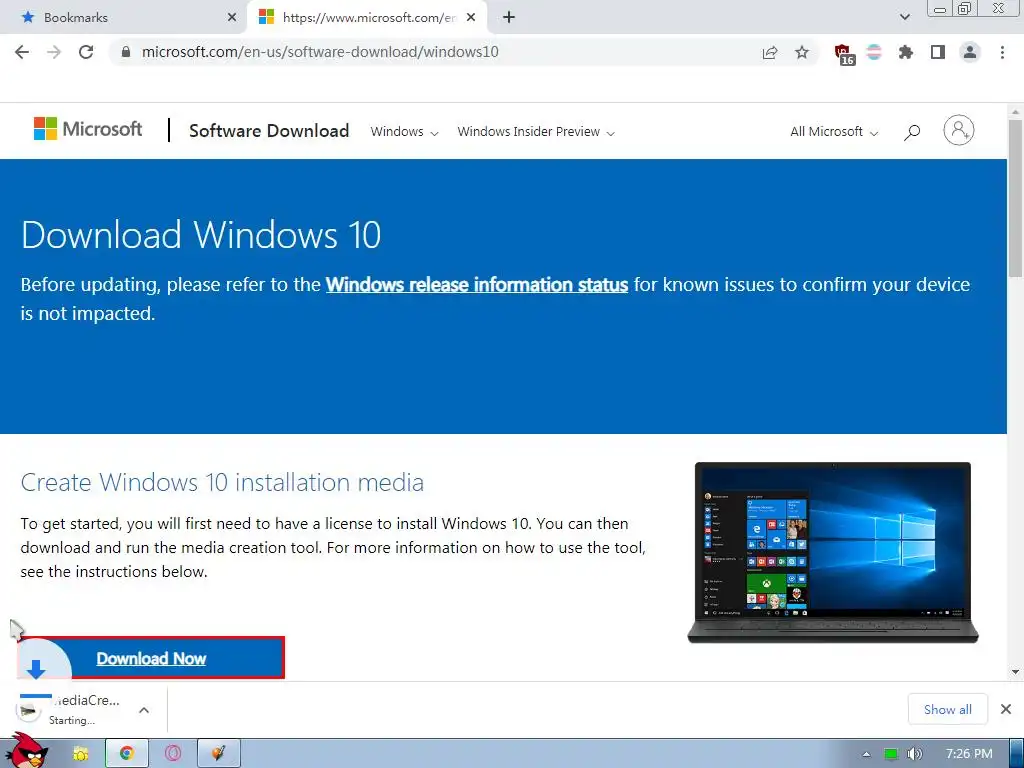Open the yellow folder taskbar icon

pyautogui.click(x=81, y=754)
